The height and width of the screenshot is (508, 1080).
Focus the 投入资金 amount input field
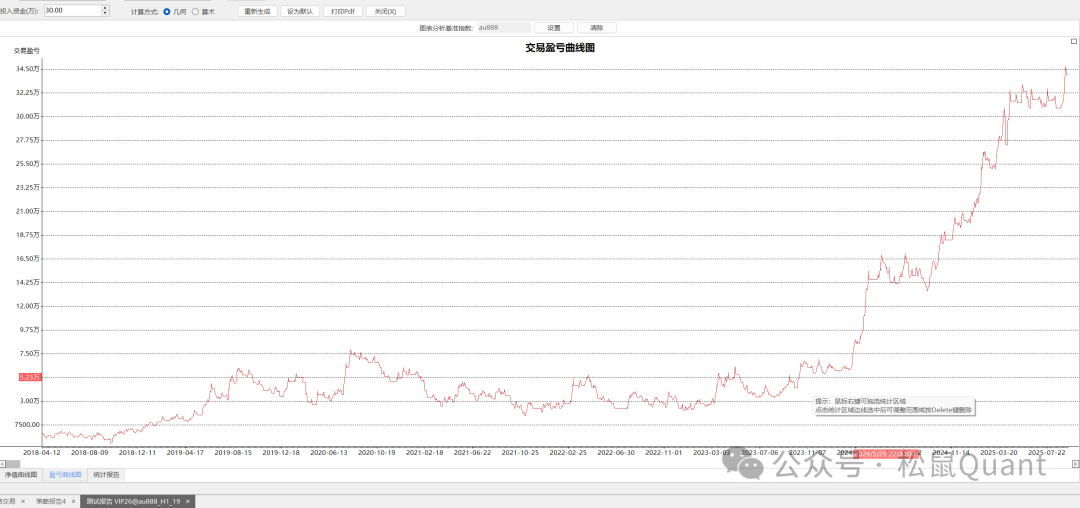click(x=70, y=11)
